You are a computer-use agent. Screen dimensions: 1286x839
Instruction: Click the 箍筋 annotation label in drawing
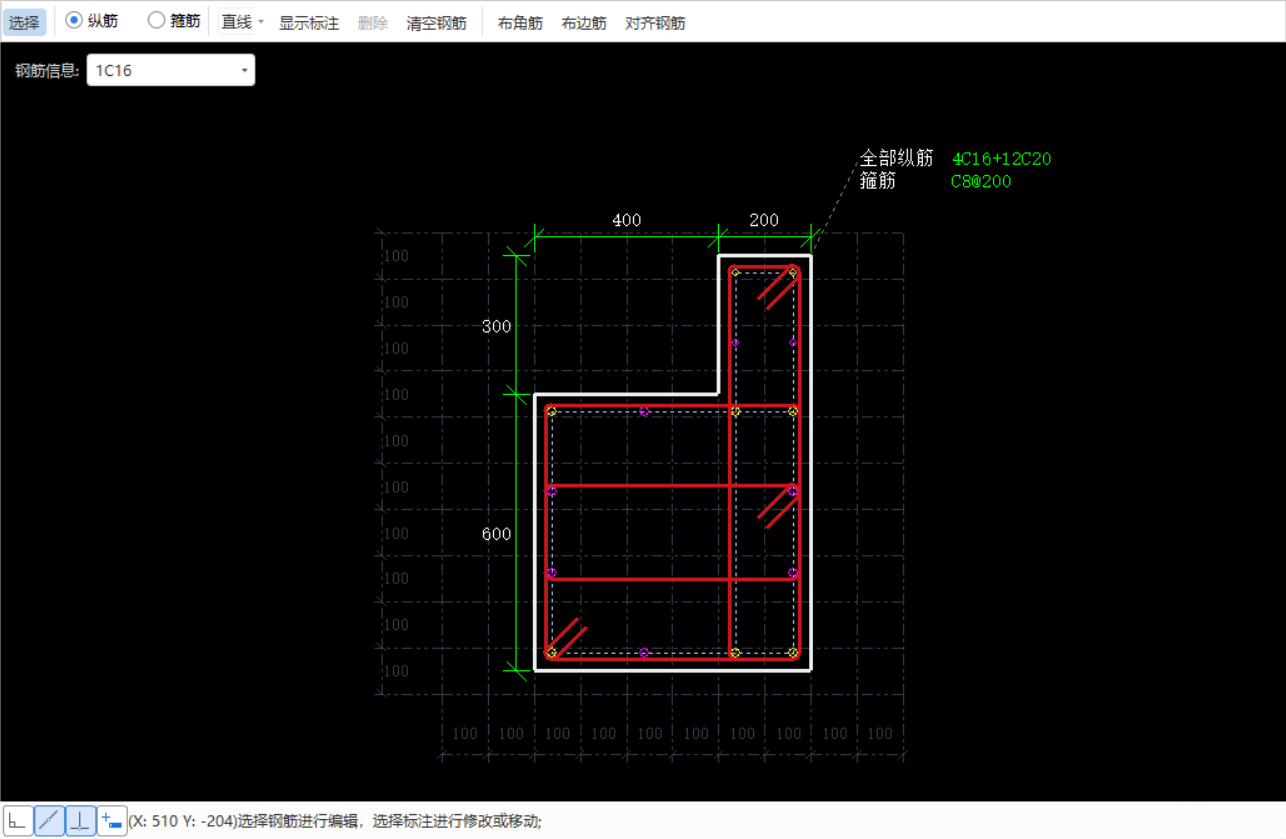[x=878, y=181]
